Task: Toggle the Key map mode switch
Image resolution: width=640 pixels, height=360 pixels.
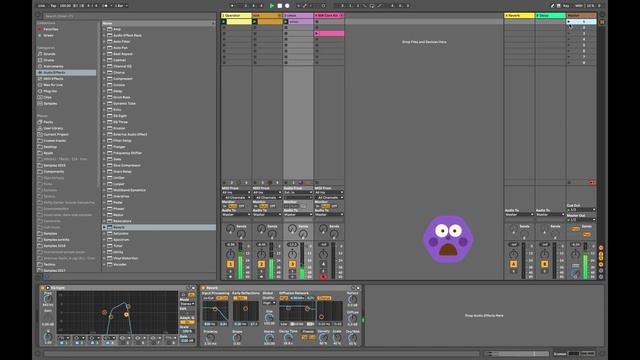Action: 566,6
